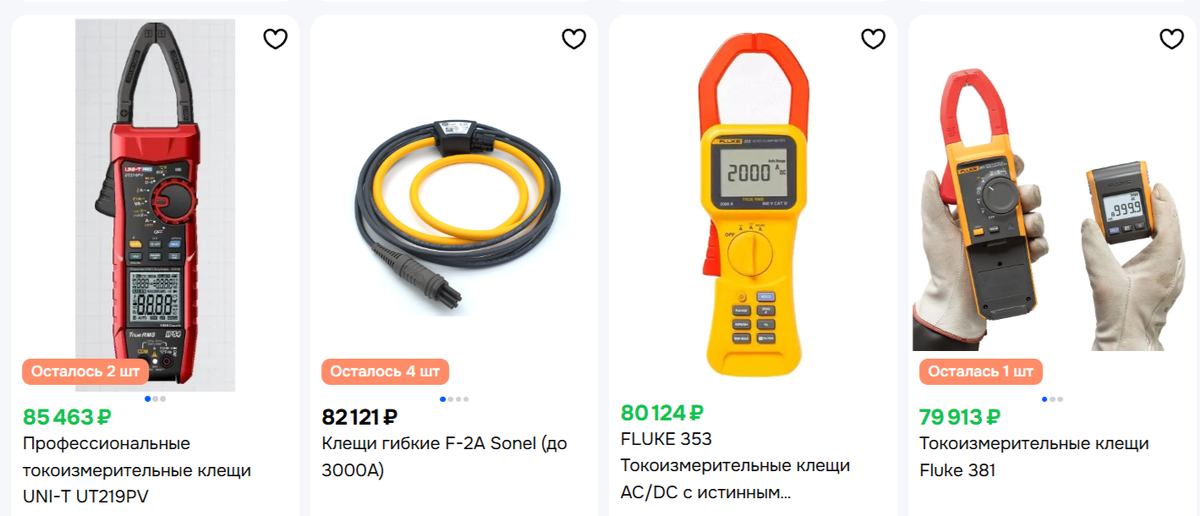Click 'Осталось 4 шт' stock badge
The width and height of the screenshot is (1200, 516).
click(x=385, y=371)
